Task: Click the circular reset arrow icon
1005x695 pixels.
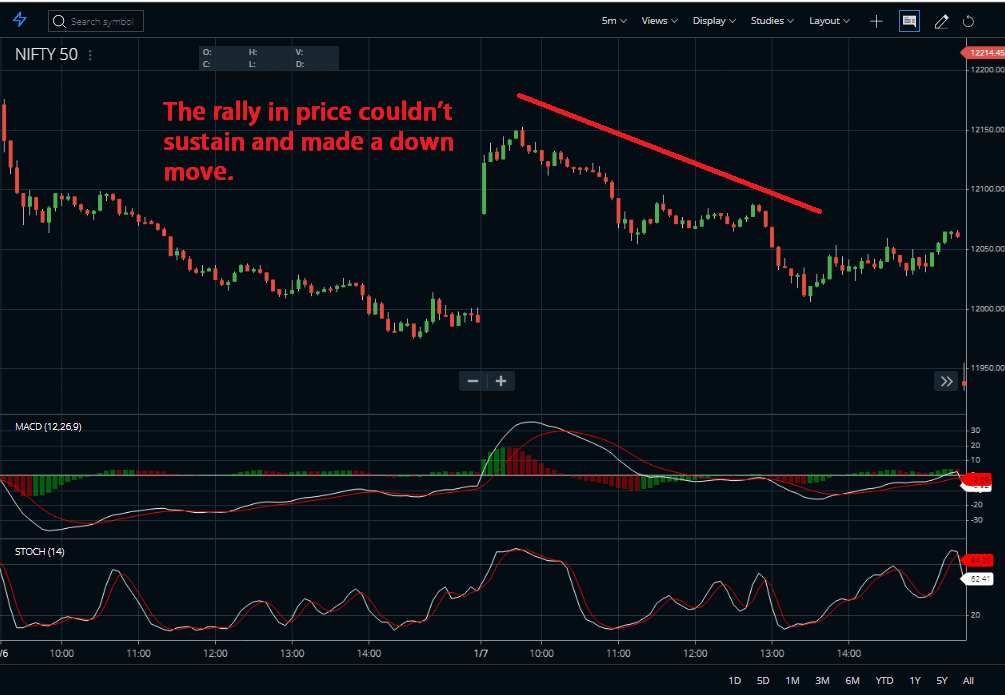Action: pos(968,21)
